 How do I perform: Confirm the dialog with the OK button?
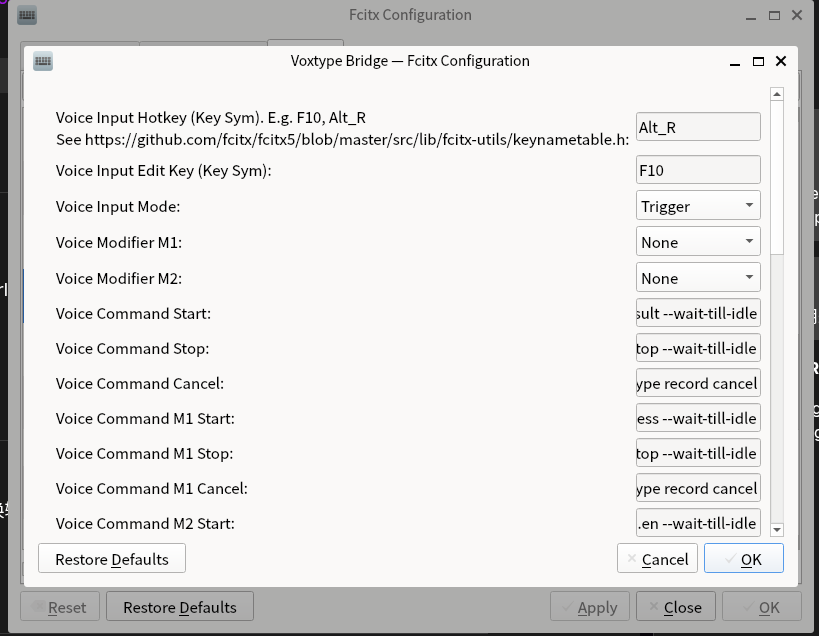coord(743,559)
